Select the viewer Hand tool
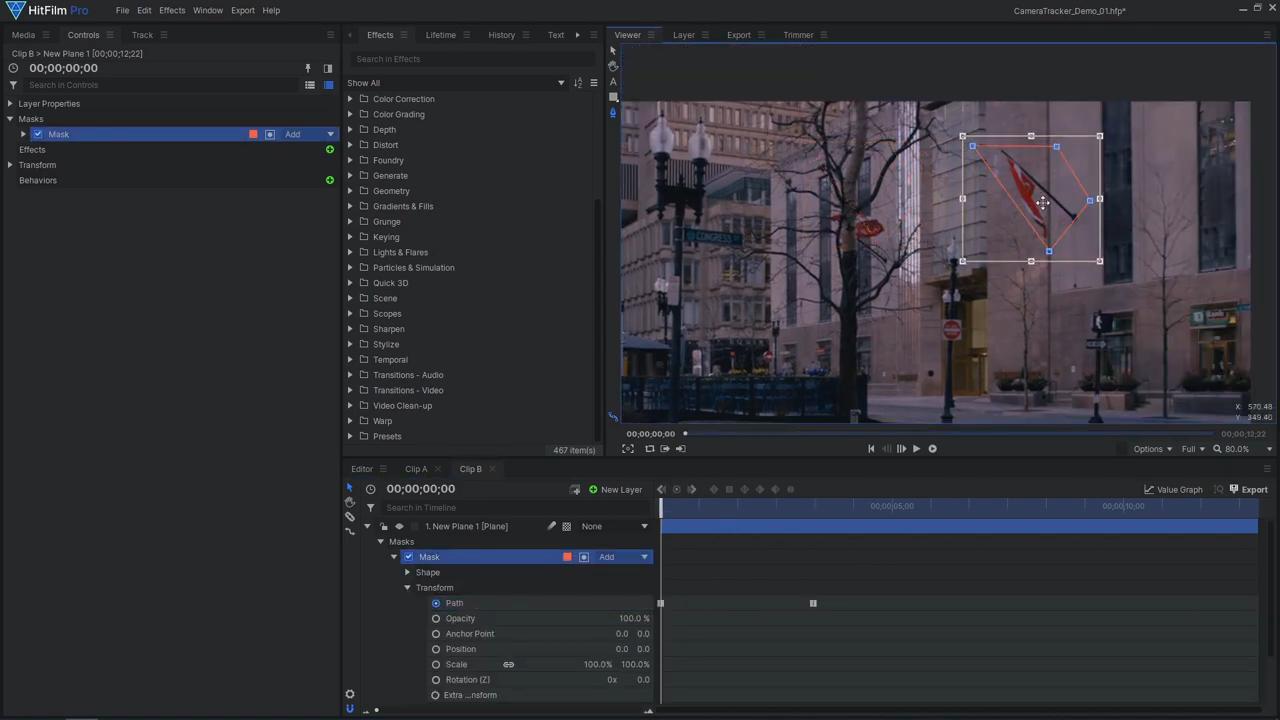 point(613,66)
